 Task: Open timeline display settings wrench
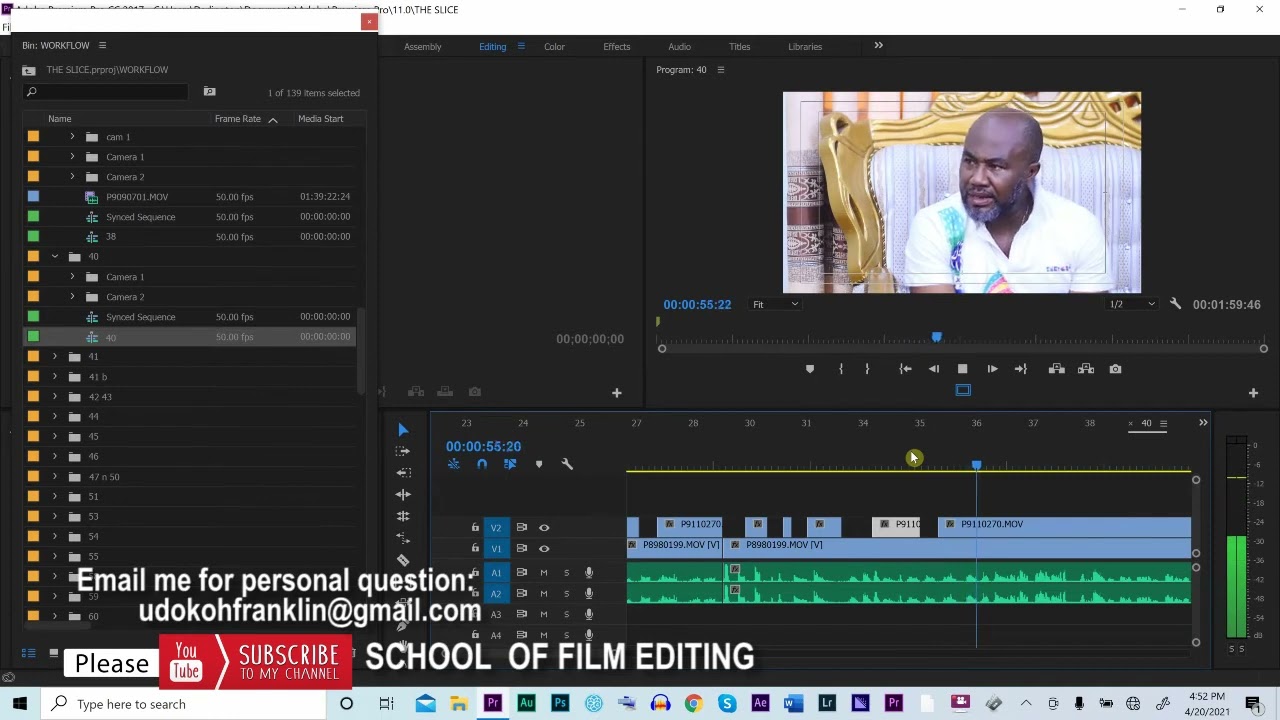(x=567, y=464)
